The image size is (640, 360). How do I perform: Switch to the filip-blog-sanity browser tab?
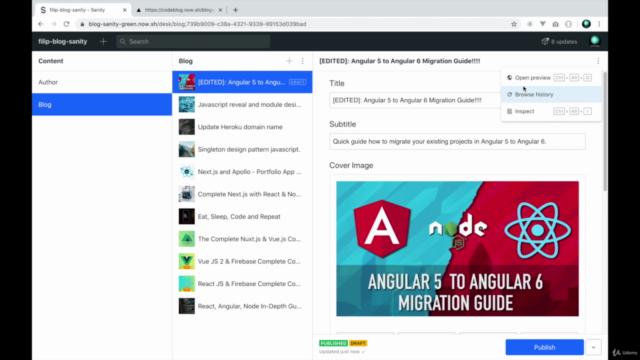82,10
